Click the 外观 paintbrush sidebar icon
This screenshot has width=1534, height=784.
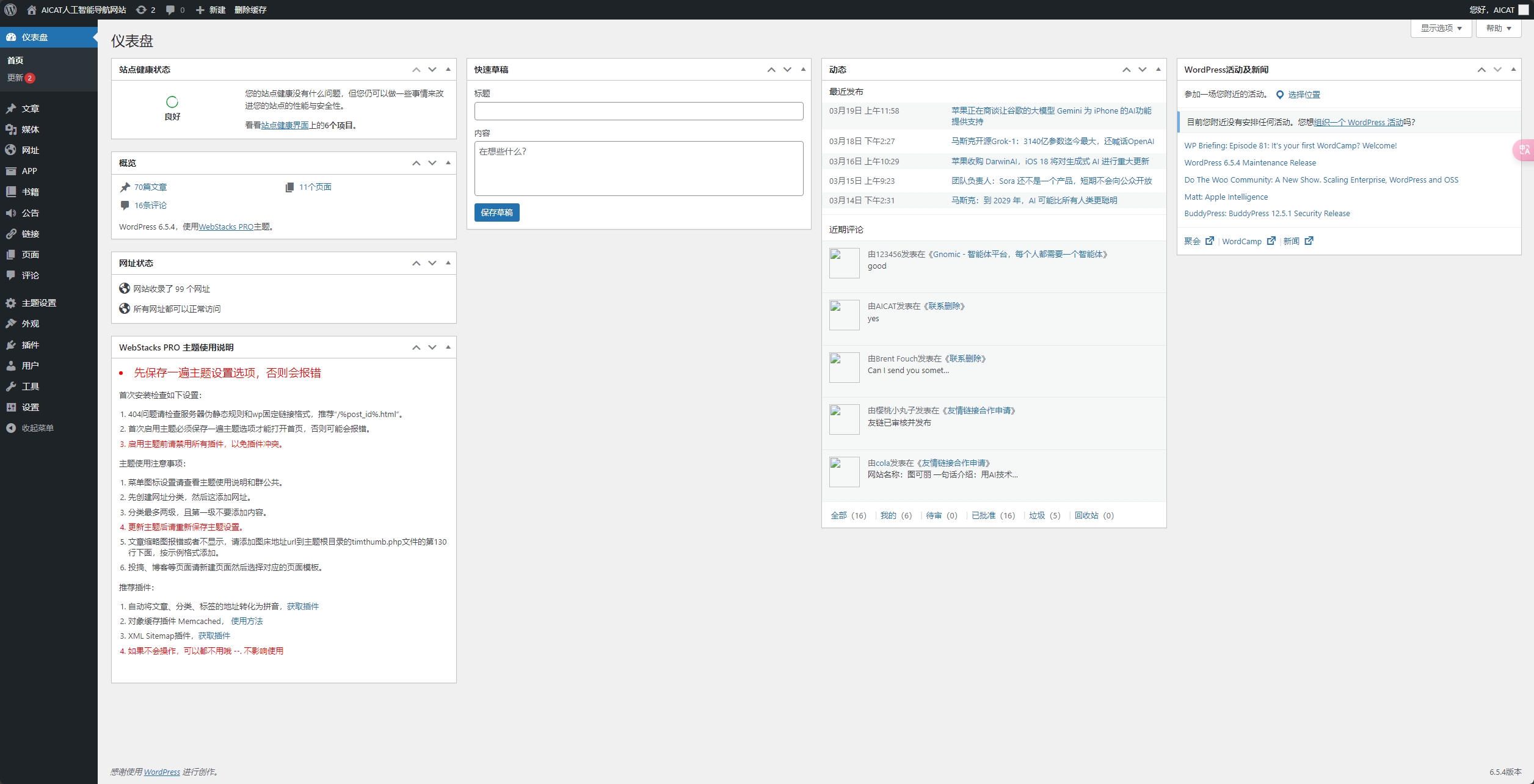11,324
